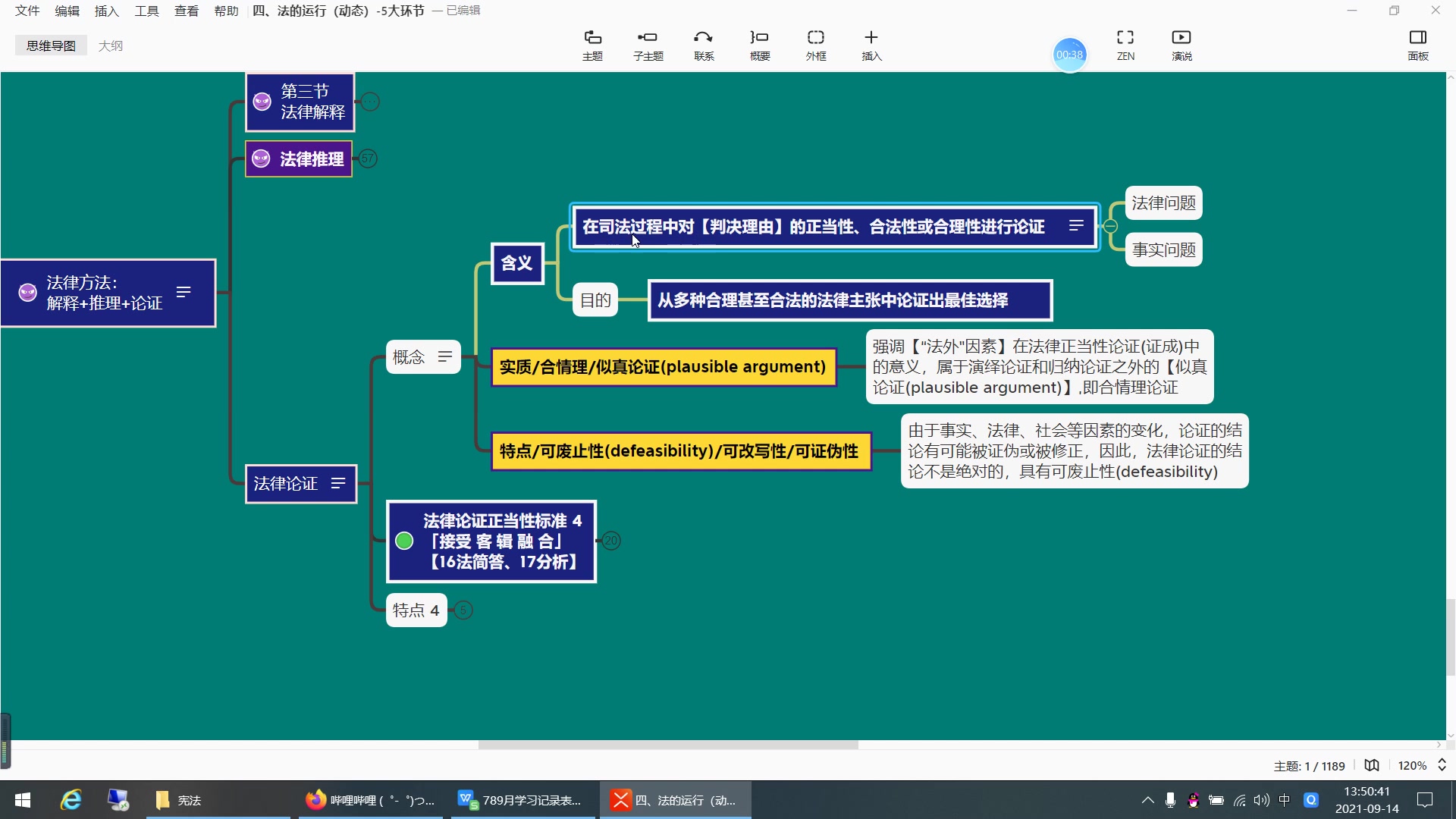Click the vertical scrollbar thumb

[1451, 637]
